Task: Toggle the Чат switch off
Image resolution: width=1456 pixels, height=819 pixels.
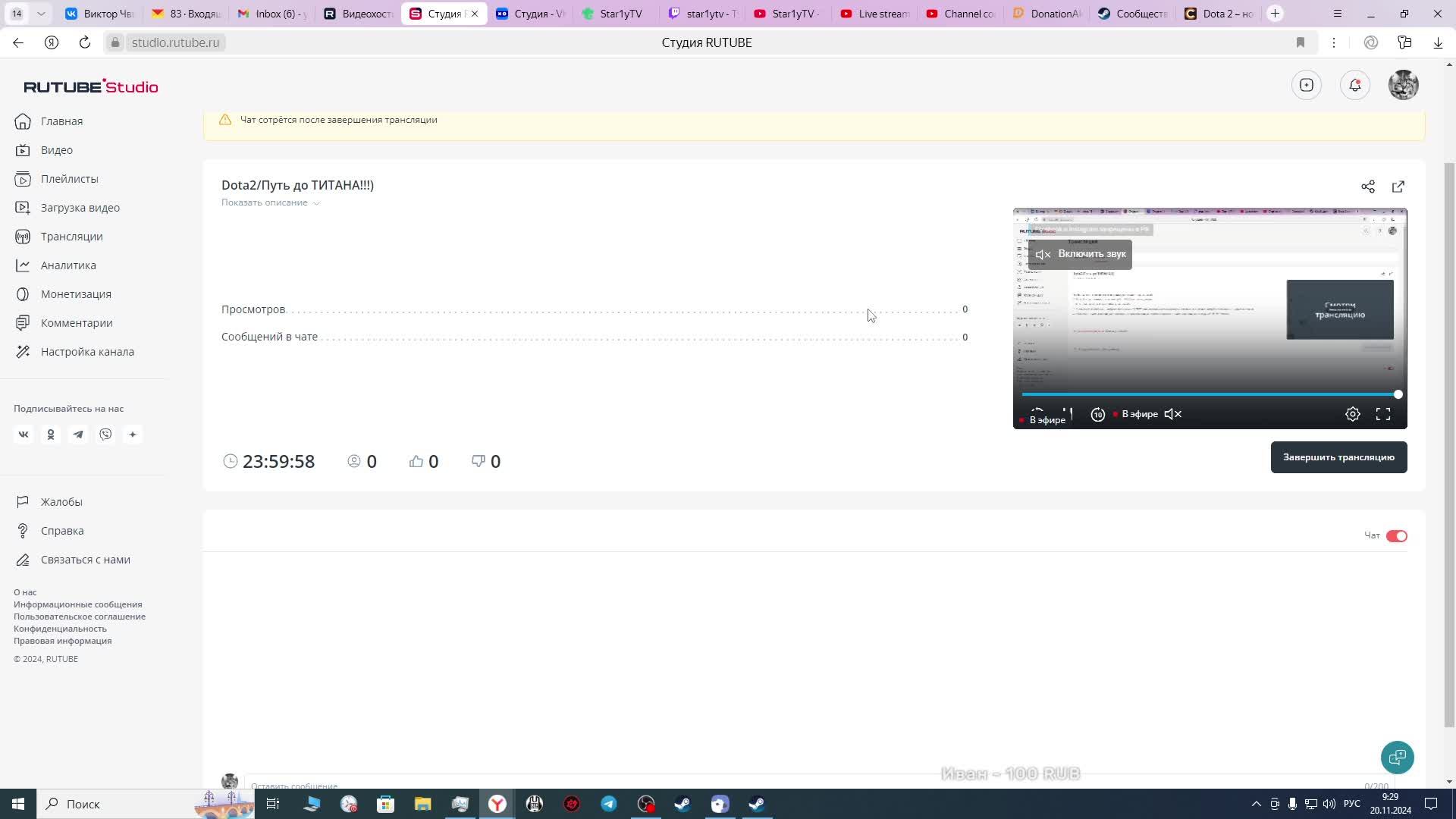Action: (1397, 536)
